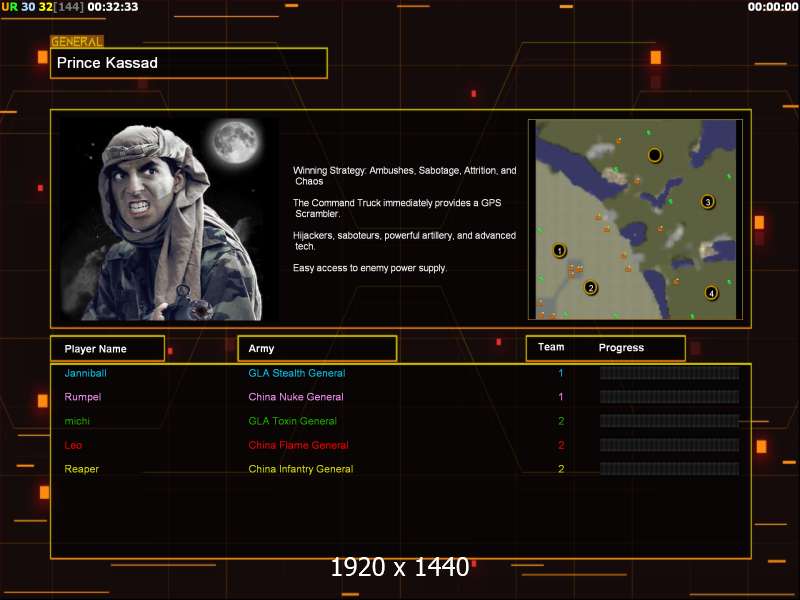Click China Infantry General army entry
The height and width of the screenshot is (600, 800).
301,469
